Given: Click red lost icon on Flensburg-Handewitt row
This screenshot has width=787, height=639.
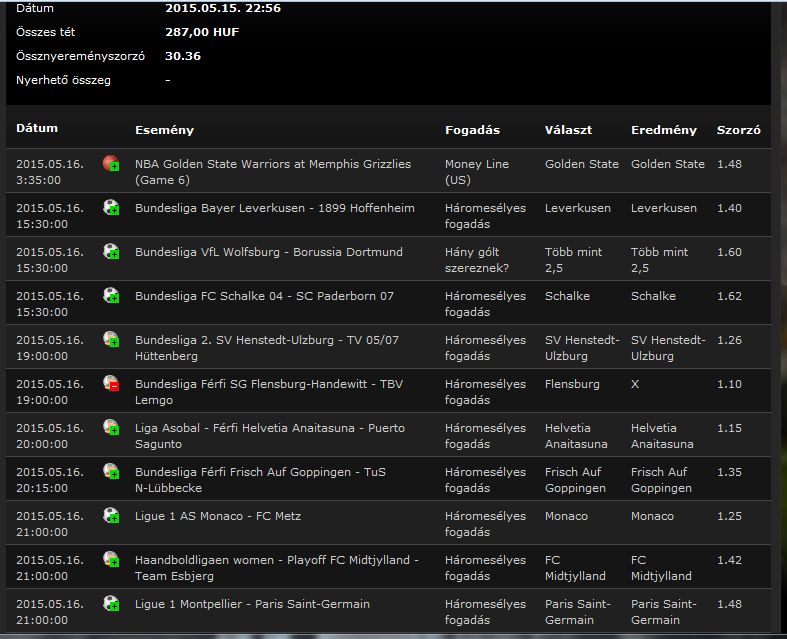Looking at the screenshot, I should 111,384.
